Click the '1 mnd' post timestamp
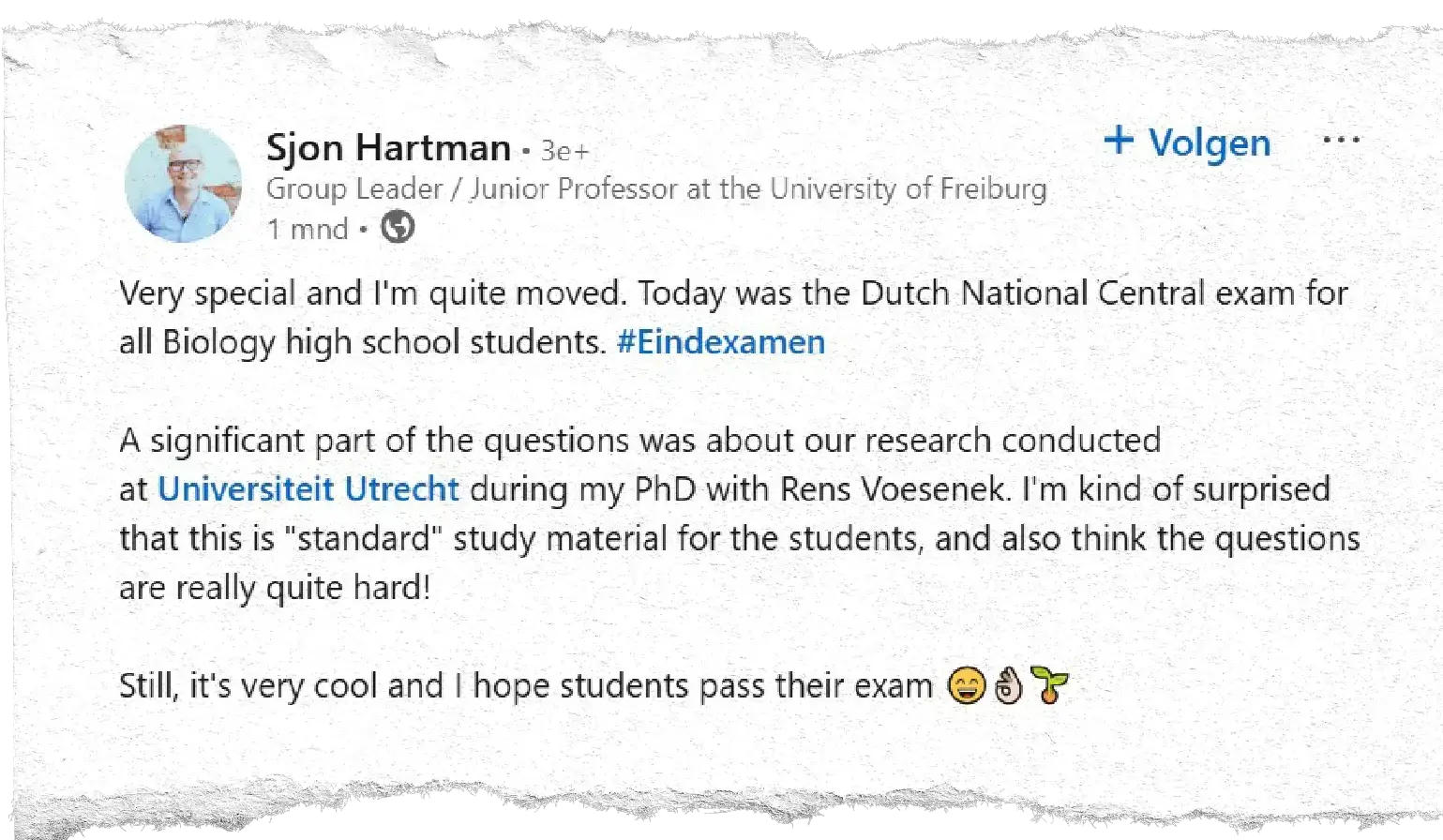This screenshot has width=1443, height=840. (x=308, y=229)
